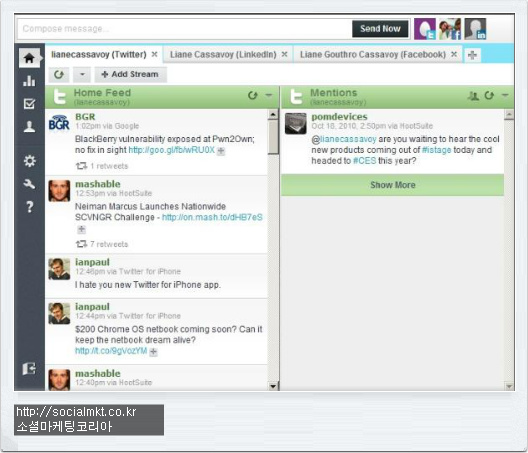Select the LinkedIn profile avatar

tap(475, 29)
